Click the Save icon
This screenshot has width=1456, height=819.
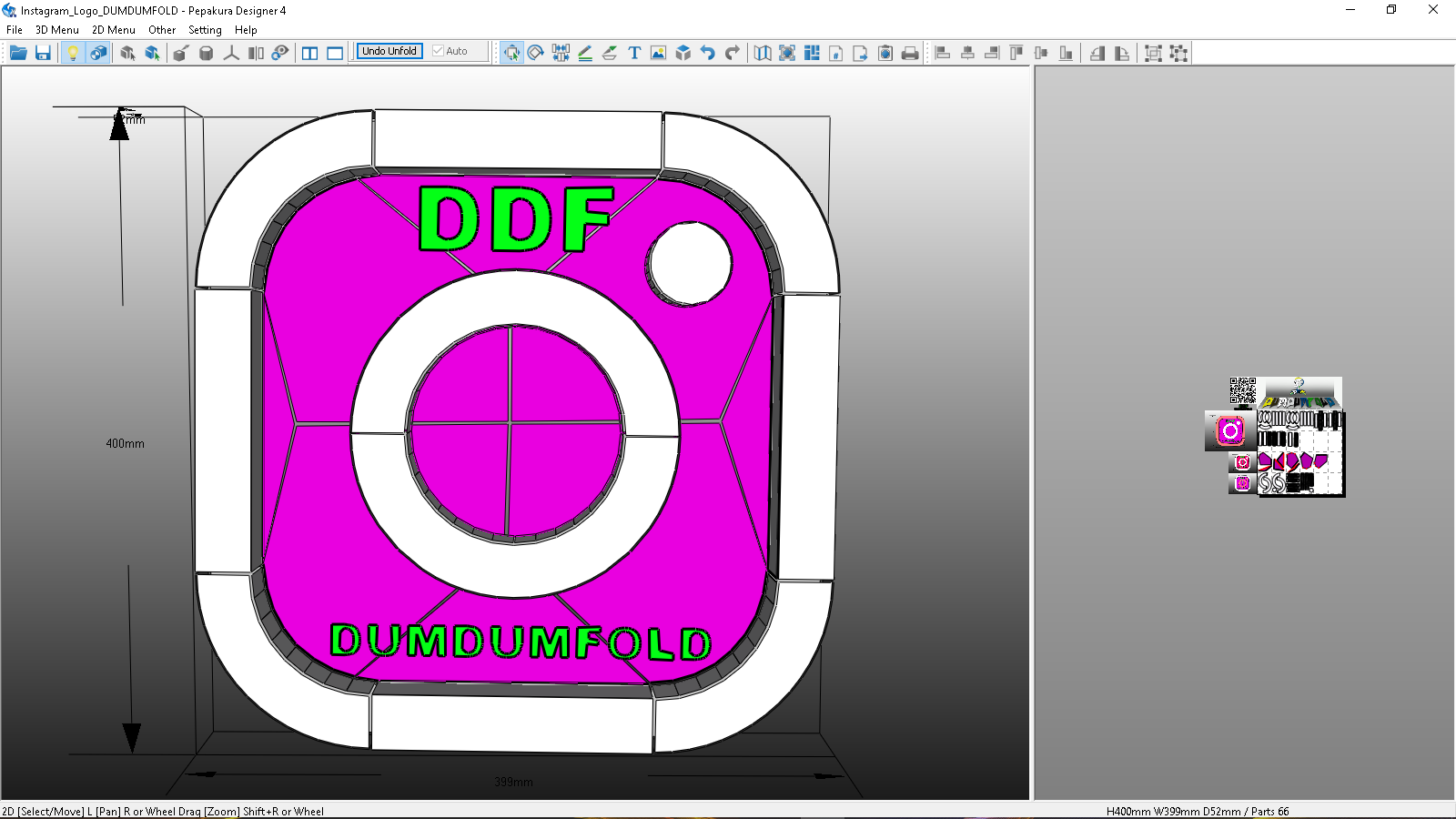click(x=43, y=52)
